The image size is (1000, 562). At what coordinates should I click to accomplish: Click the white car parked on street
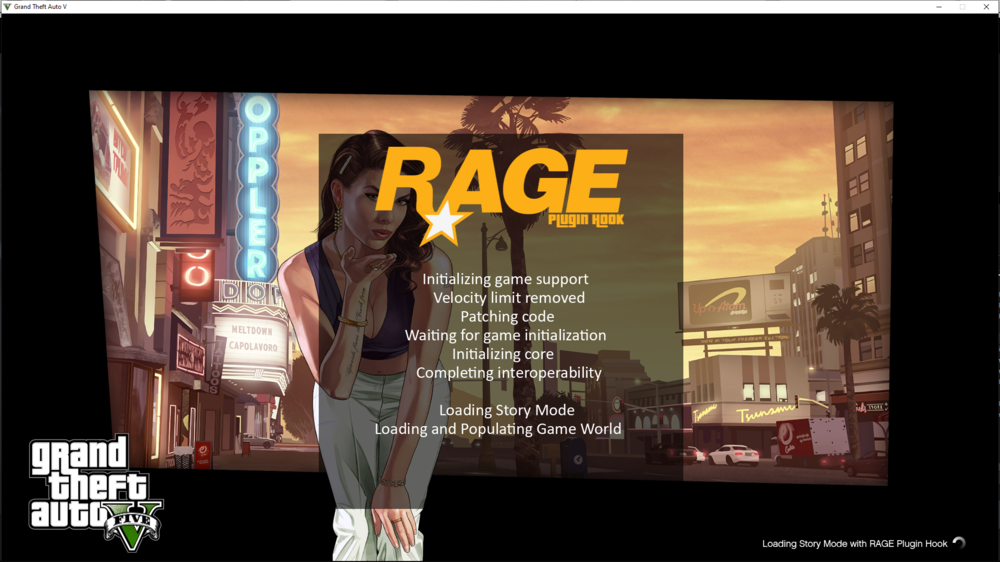[733, 455]
